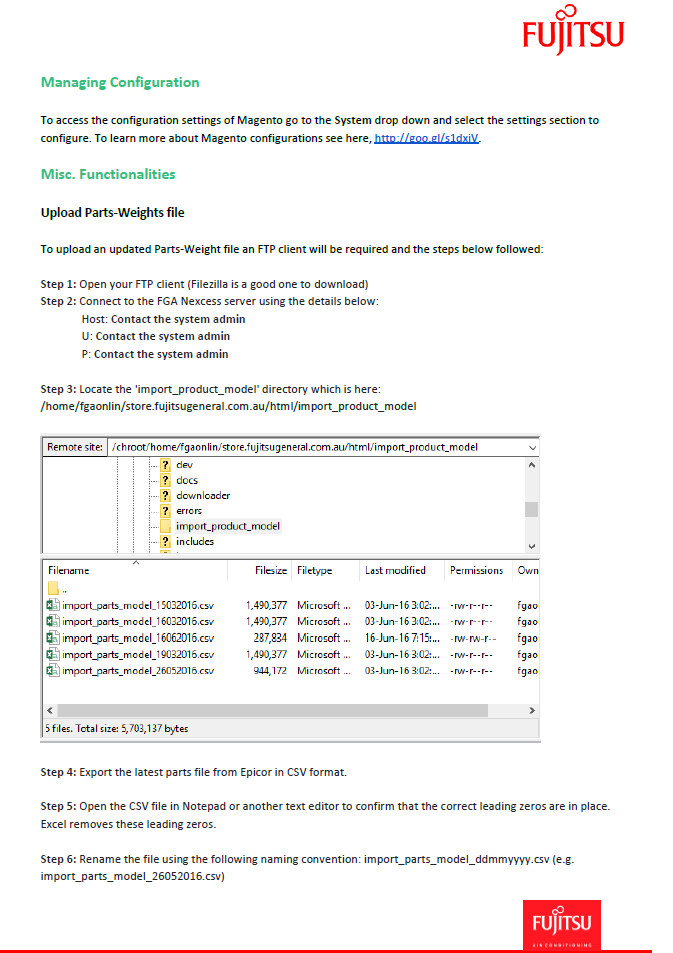Viewport: 673px width, 953px height.
Task: Sort by the Filesize column header
Action: click(x=271, y=570)
